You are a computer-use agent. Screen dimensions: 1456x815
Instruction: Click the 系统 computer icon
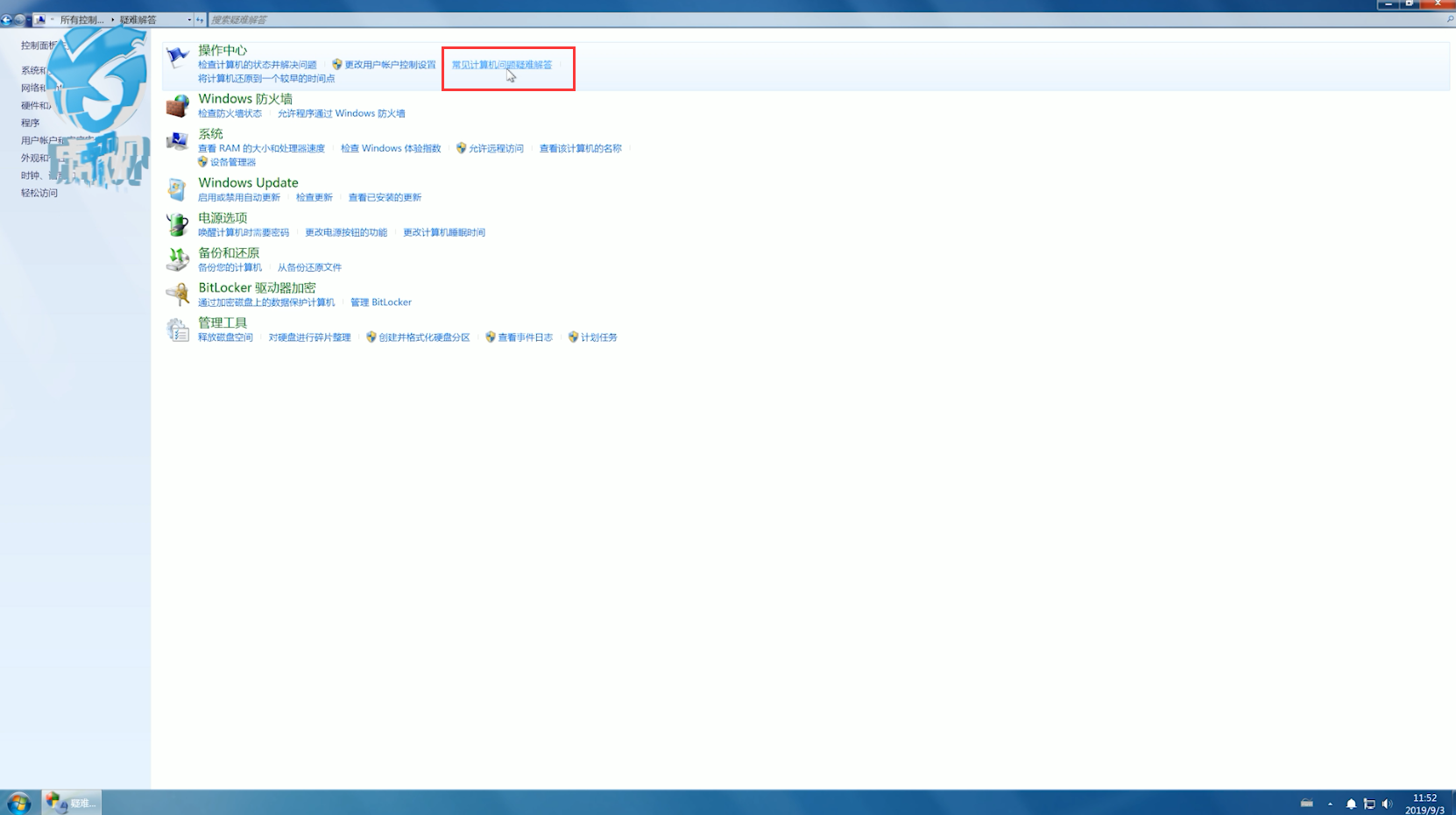[x=178, y=141]
